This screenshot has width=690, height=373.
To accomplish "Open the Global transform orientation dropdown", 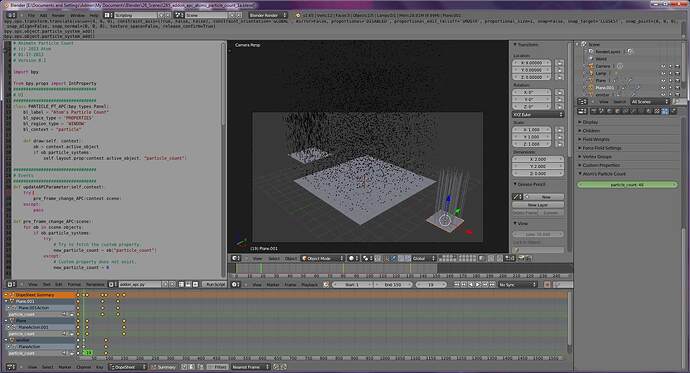I will click(x=423, y=258).
